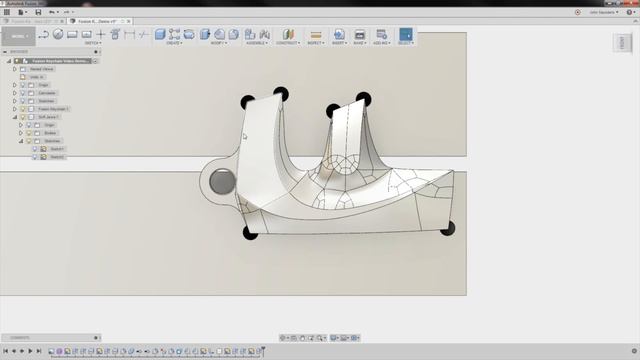
Task: Collapse the root component node
Action: [9, 61]
